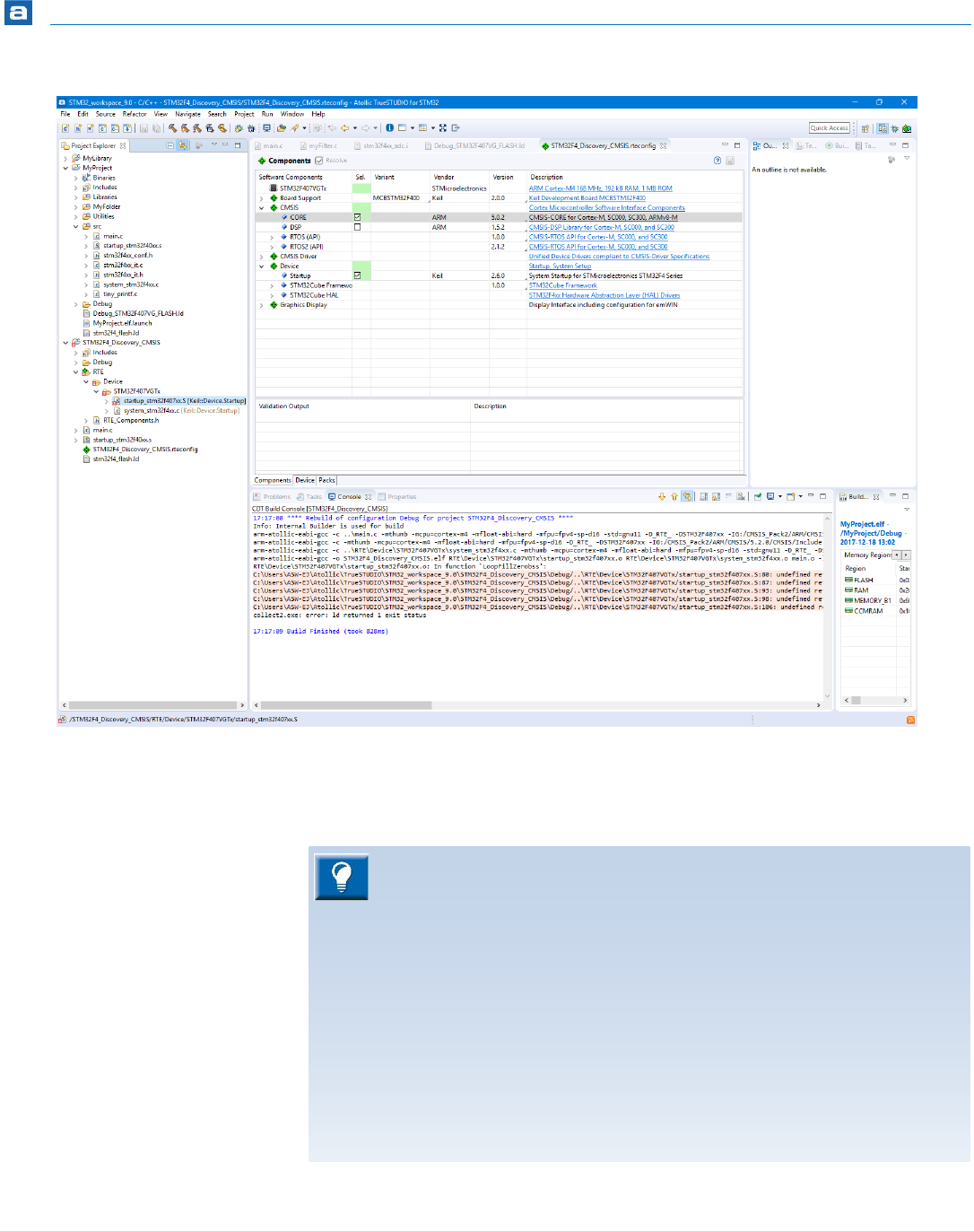Switch to the C/C++ perspective icon
Screen dimensions: 974x1232
[883, 128]
